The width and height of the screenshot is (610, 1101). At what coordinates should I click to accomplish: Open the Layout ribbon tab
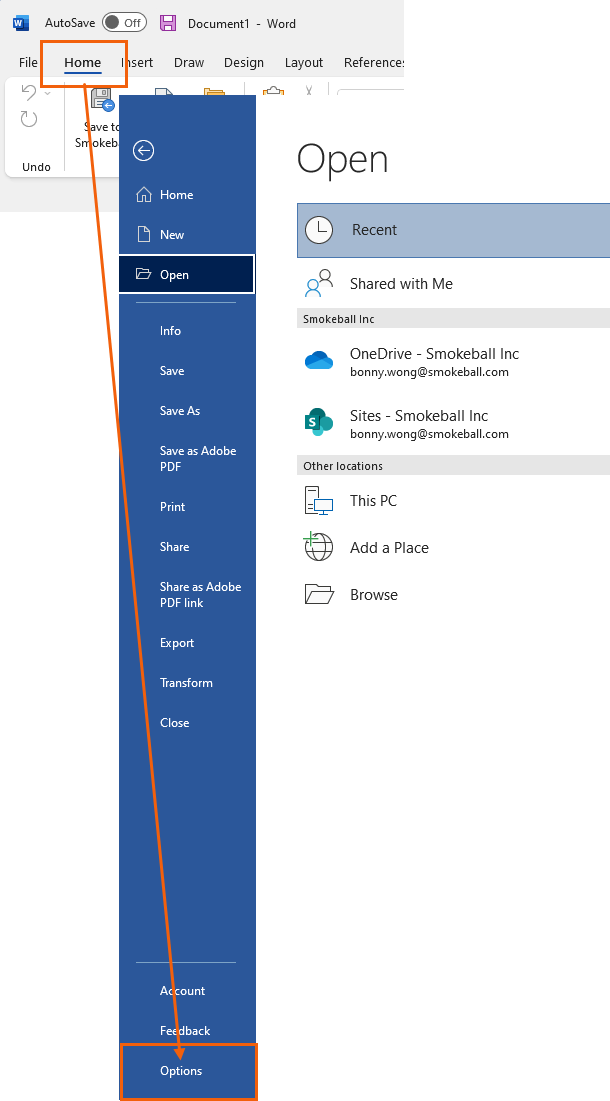tap(304, 62)
